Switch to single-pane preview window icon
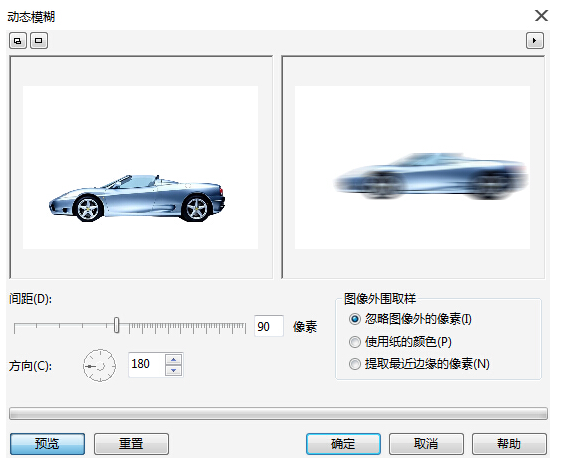This screenshot has height=463, width=562. [x=39, y=40]
